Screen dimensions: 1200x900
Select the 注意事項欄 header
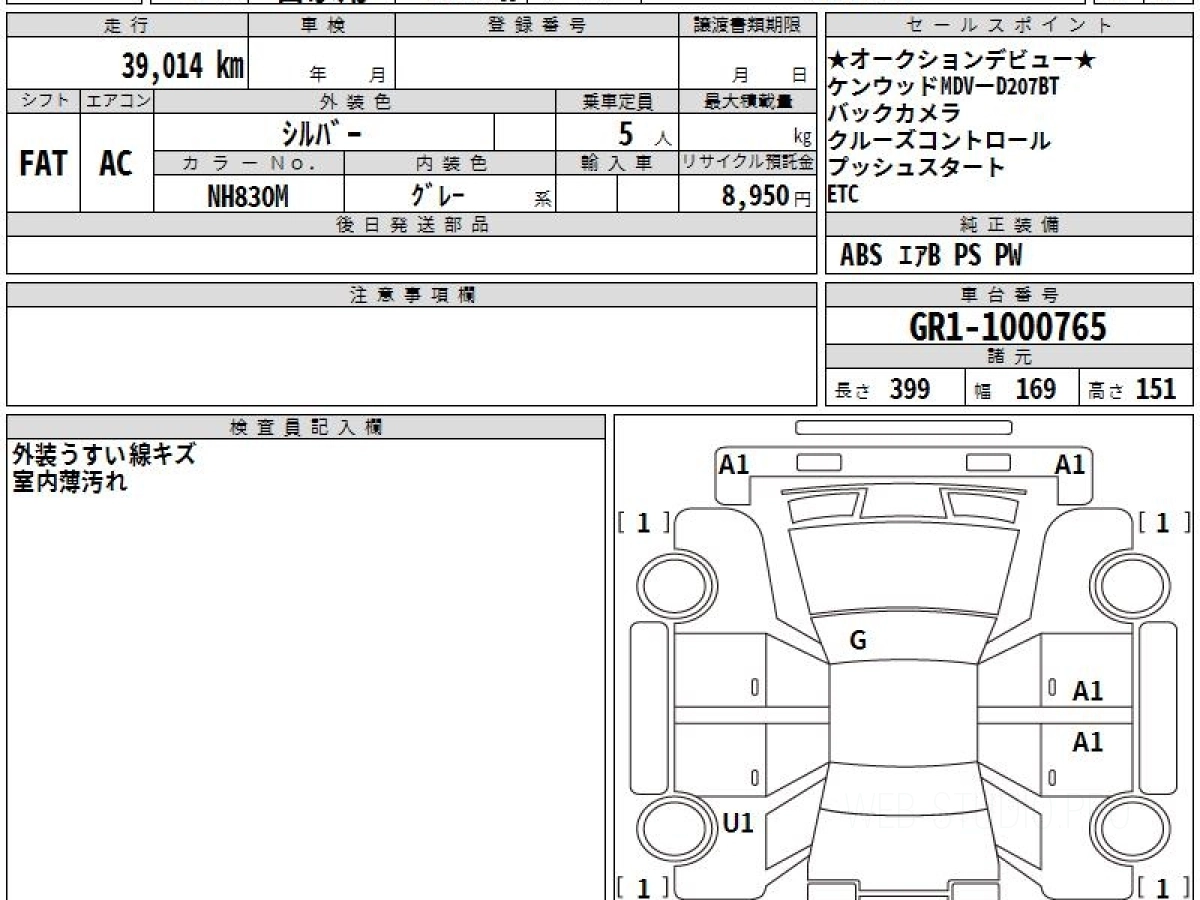coord(412,295)
